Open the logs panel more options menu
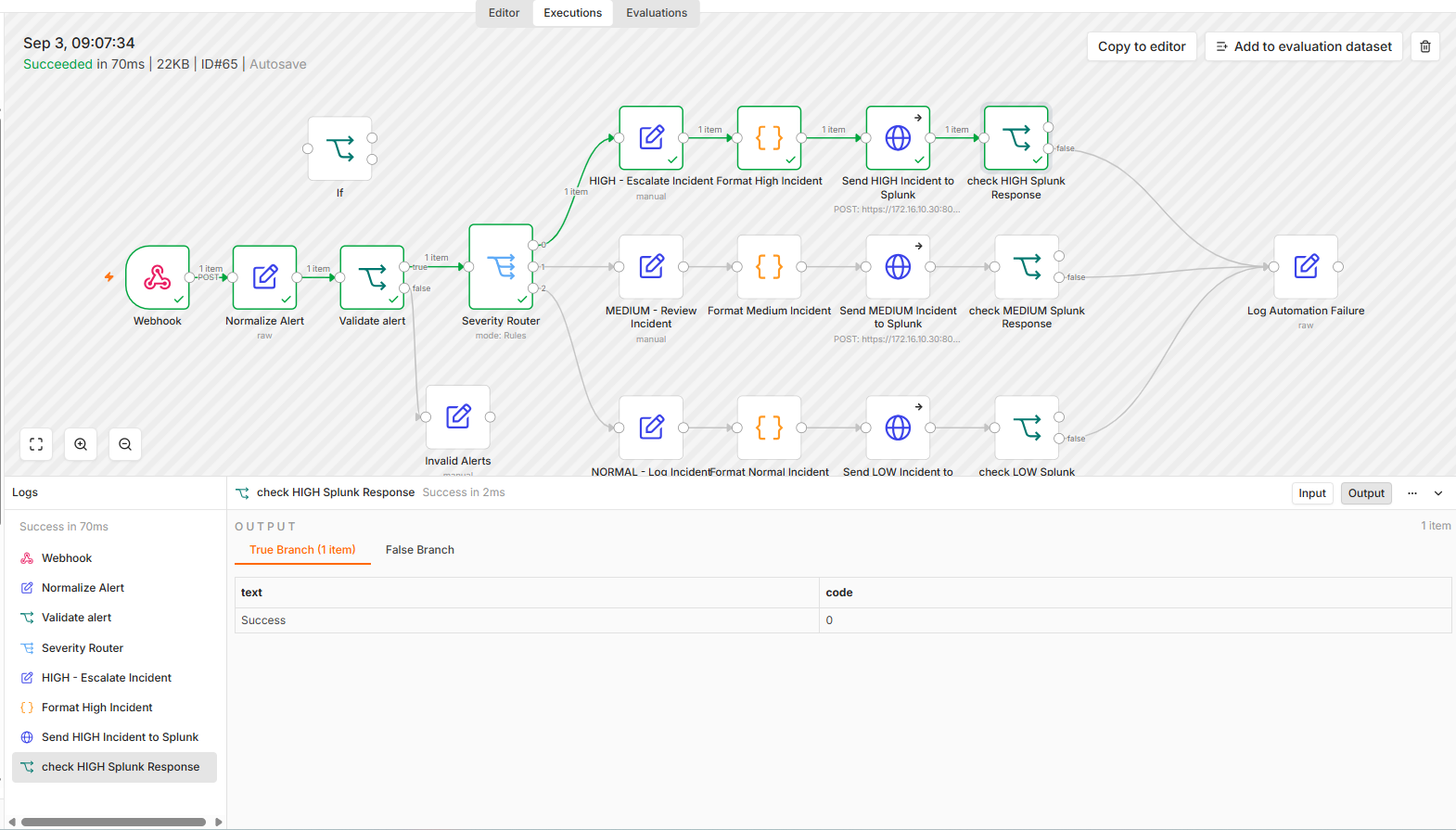 pyautogui.click(x=1412, y=493)
